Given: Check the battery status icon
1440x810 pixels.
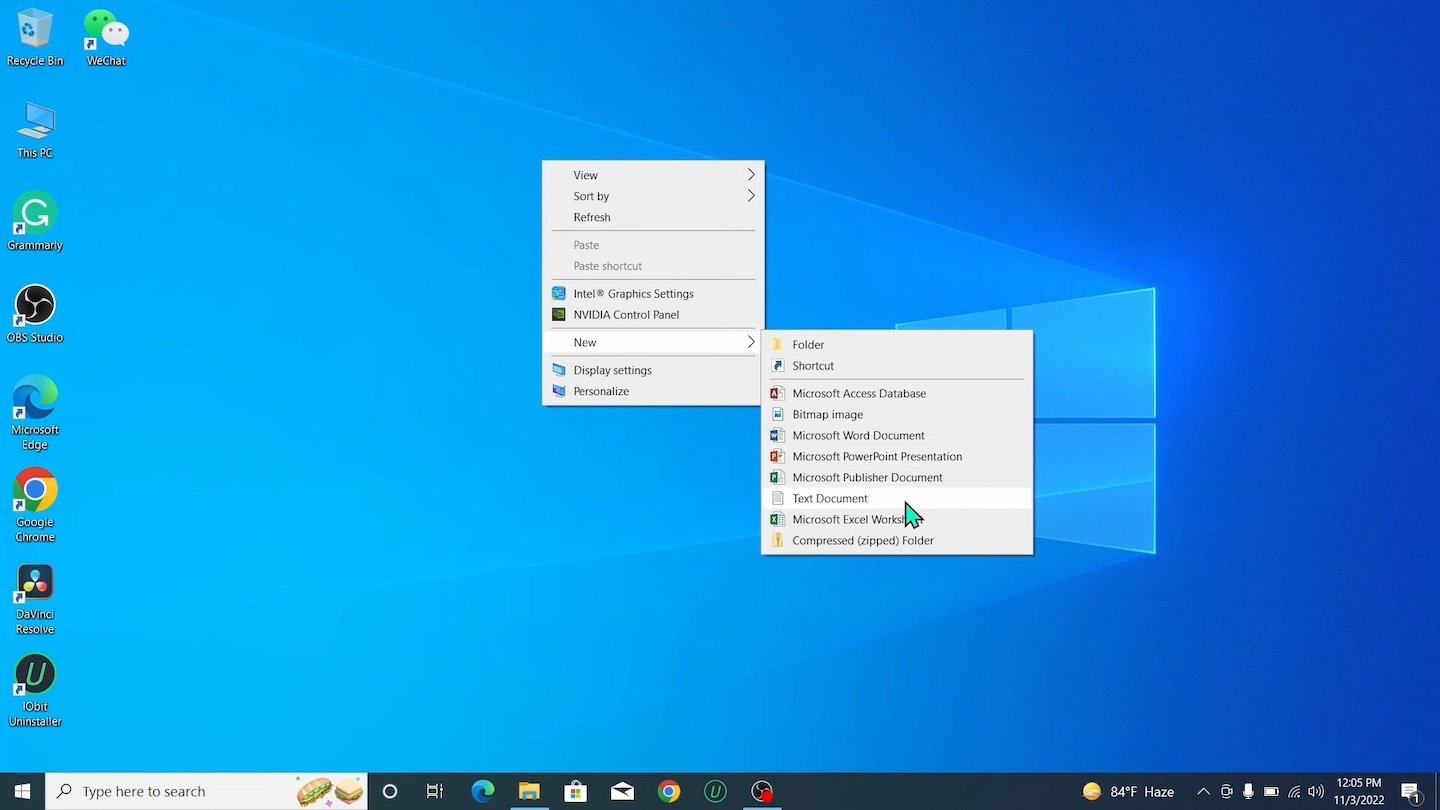Looking at the screenshot, I should [x=1272, y=791].
